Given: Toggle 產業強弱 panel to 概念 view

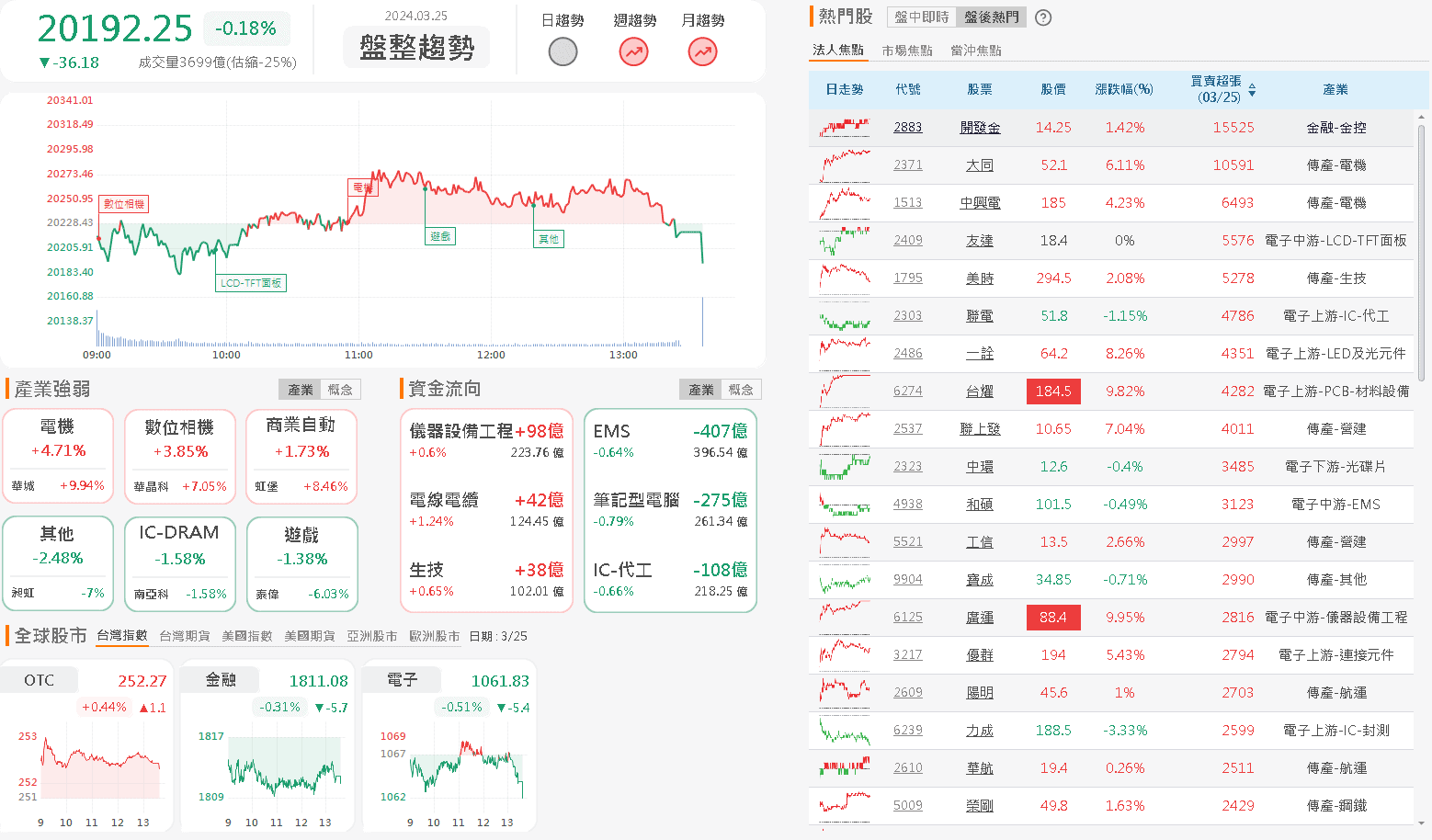Looking at the screenshot, I should pos(340,390).
